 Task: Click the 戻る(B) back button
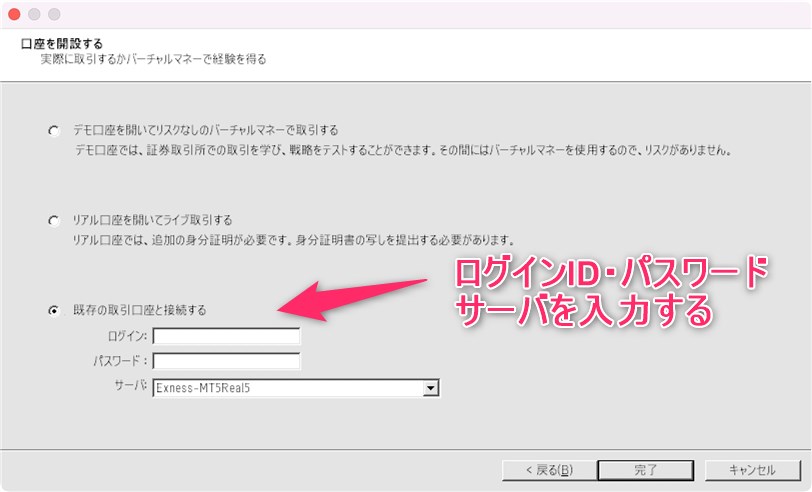[x=549, y=470]
